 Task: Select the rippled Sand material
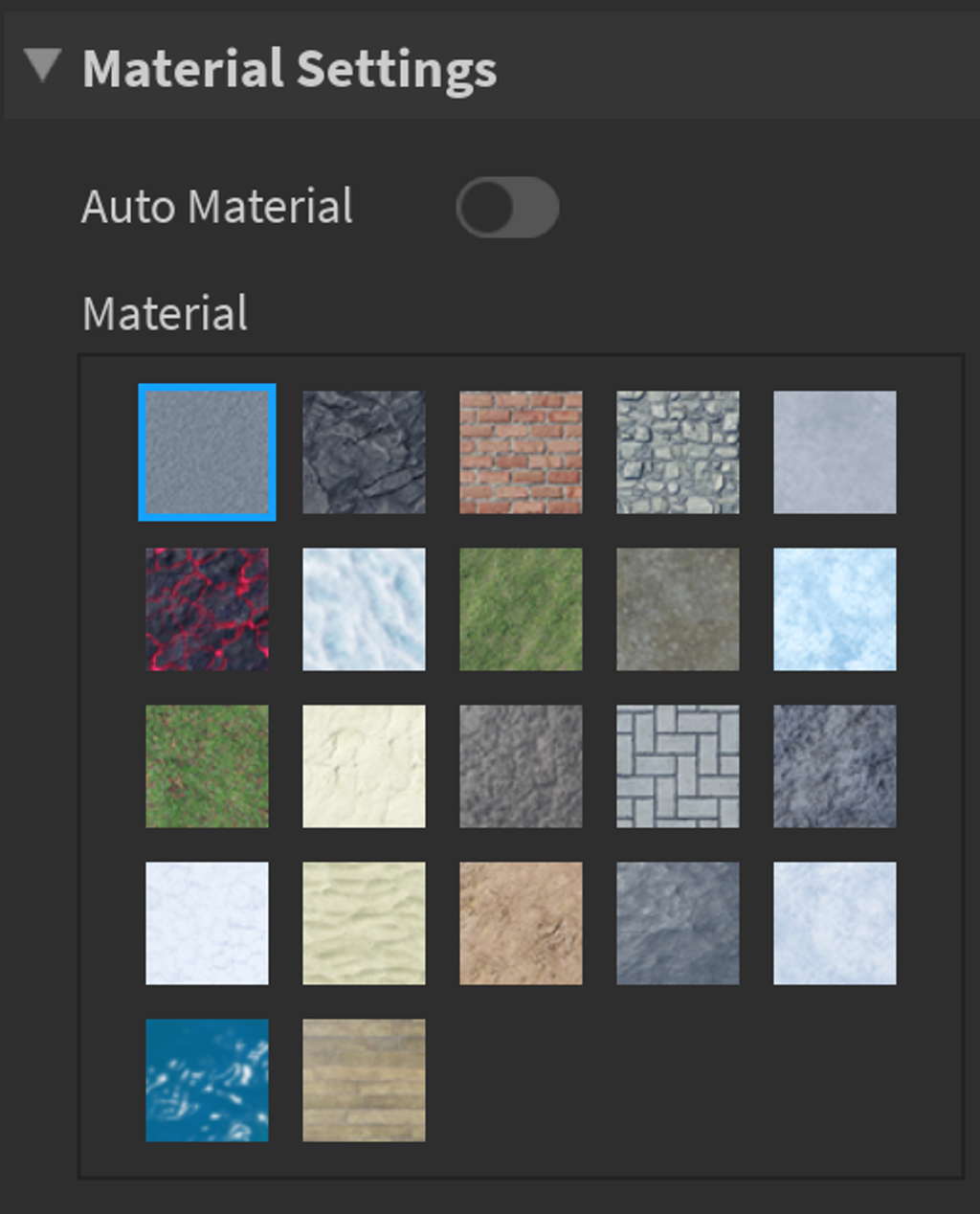(364, 923)
